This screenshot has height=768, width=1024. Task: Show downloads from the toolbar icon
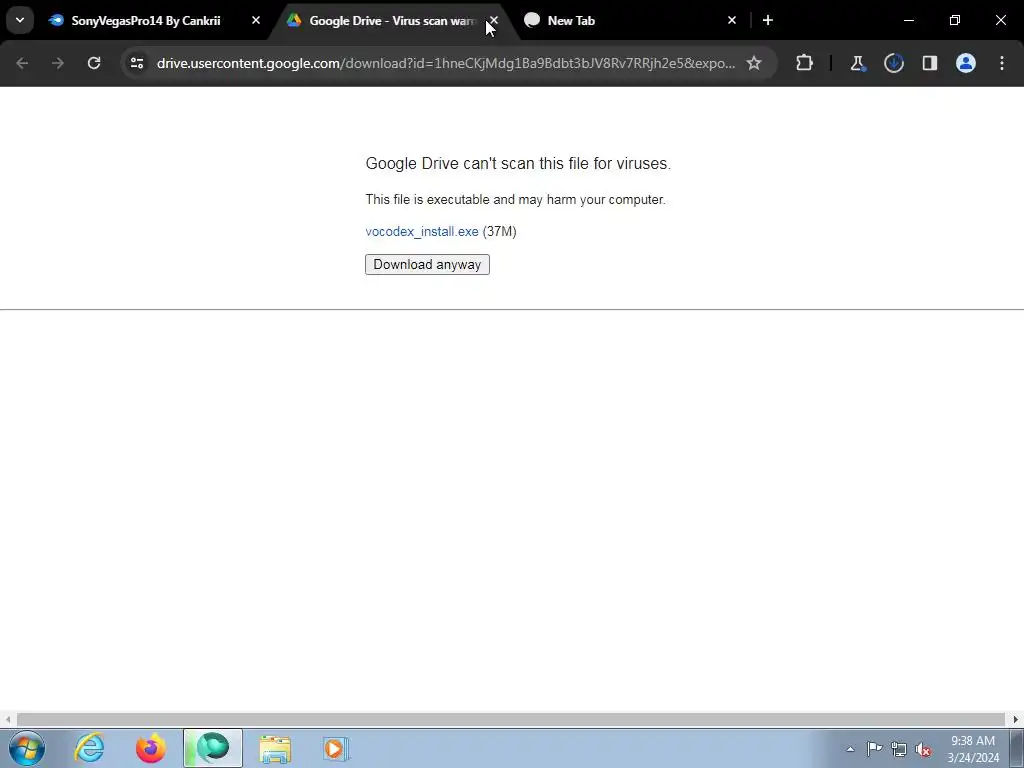coord(893,63)
